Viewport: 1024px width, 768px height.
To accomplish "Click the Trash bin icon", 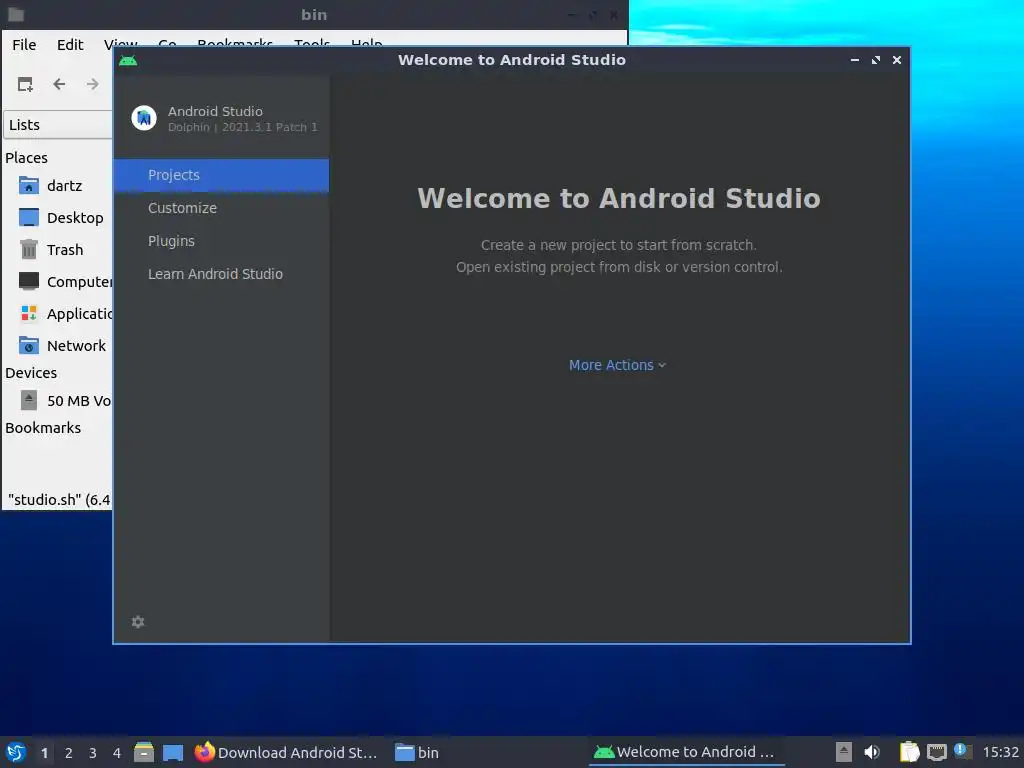I will [29, 249].
